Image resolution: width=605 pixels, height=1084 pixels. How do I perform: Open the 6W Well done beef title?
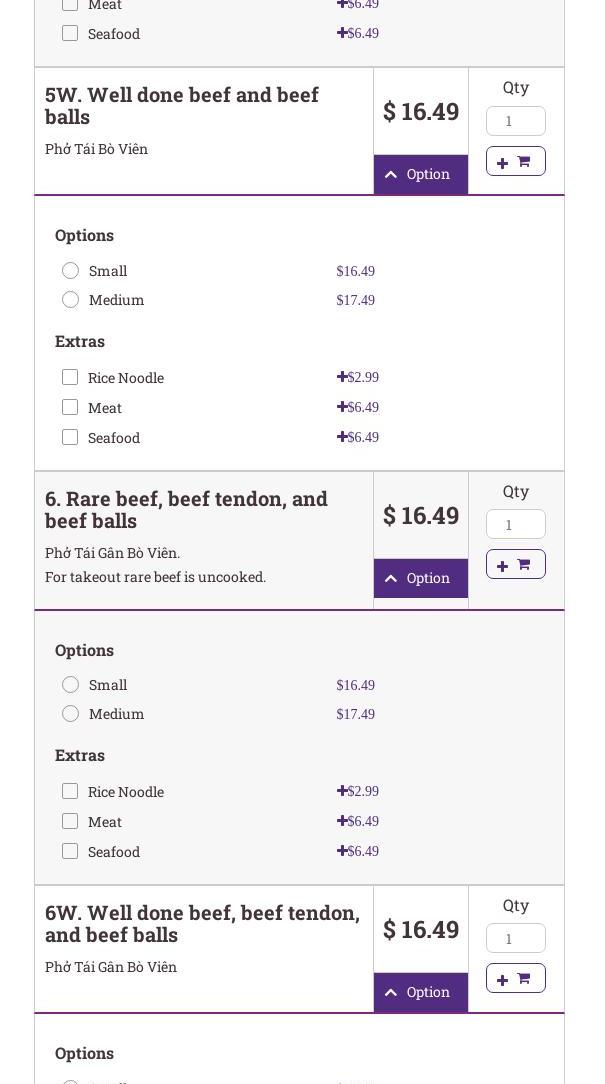pyautogui.click(x=202, y=924)
